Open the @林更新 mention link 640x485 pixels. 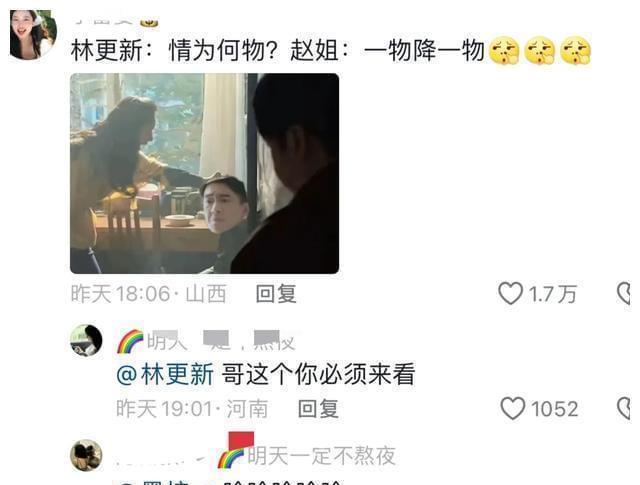point(165,374)
